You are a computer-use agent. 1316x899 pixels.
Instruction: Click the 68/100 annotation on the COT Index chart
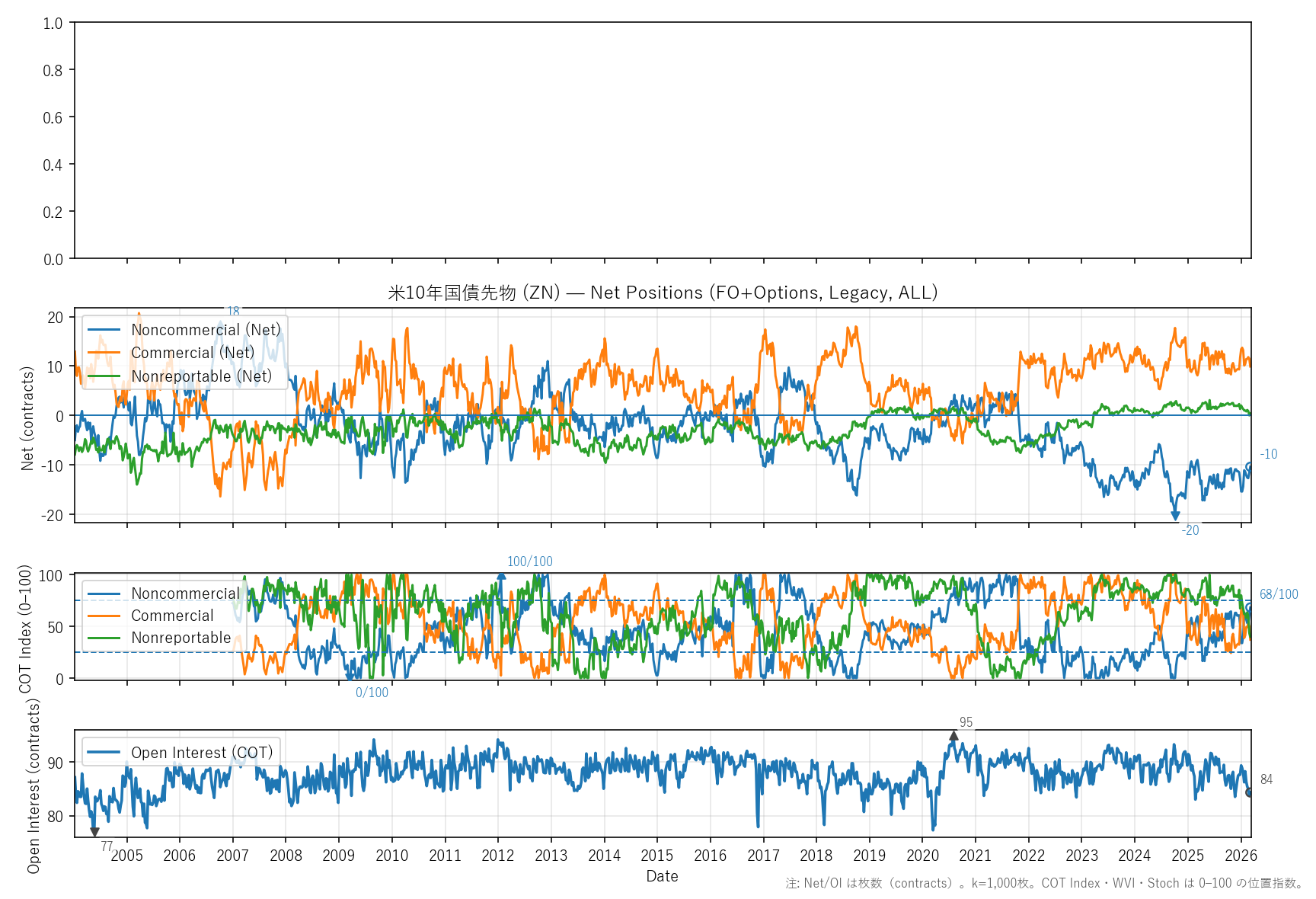coord(1279,594)
